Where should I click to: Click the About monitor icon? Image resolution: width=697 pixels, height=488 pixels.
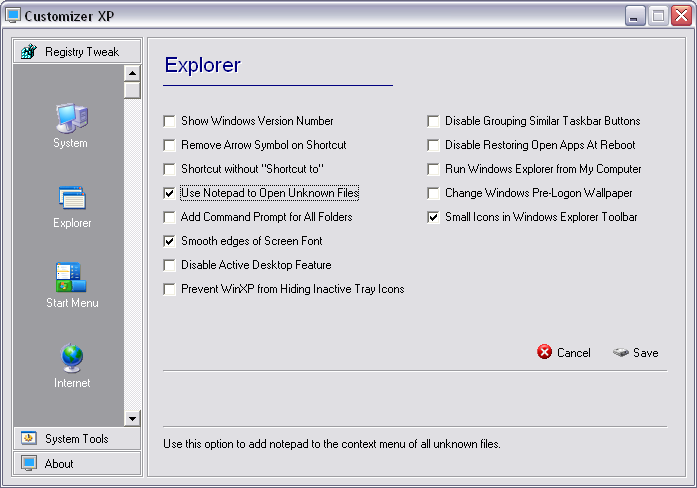pos(29,463)
